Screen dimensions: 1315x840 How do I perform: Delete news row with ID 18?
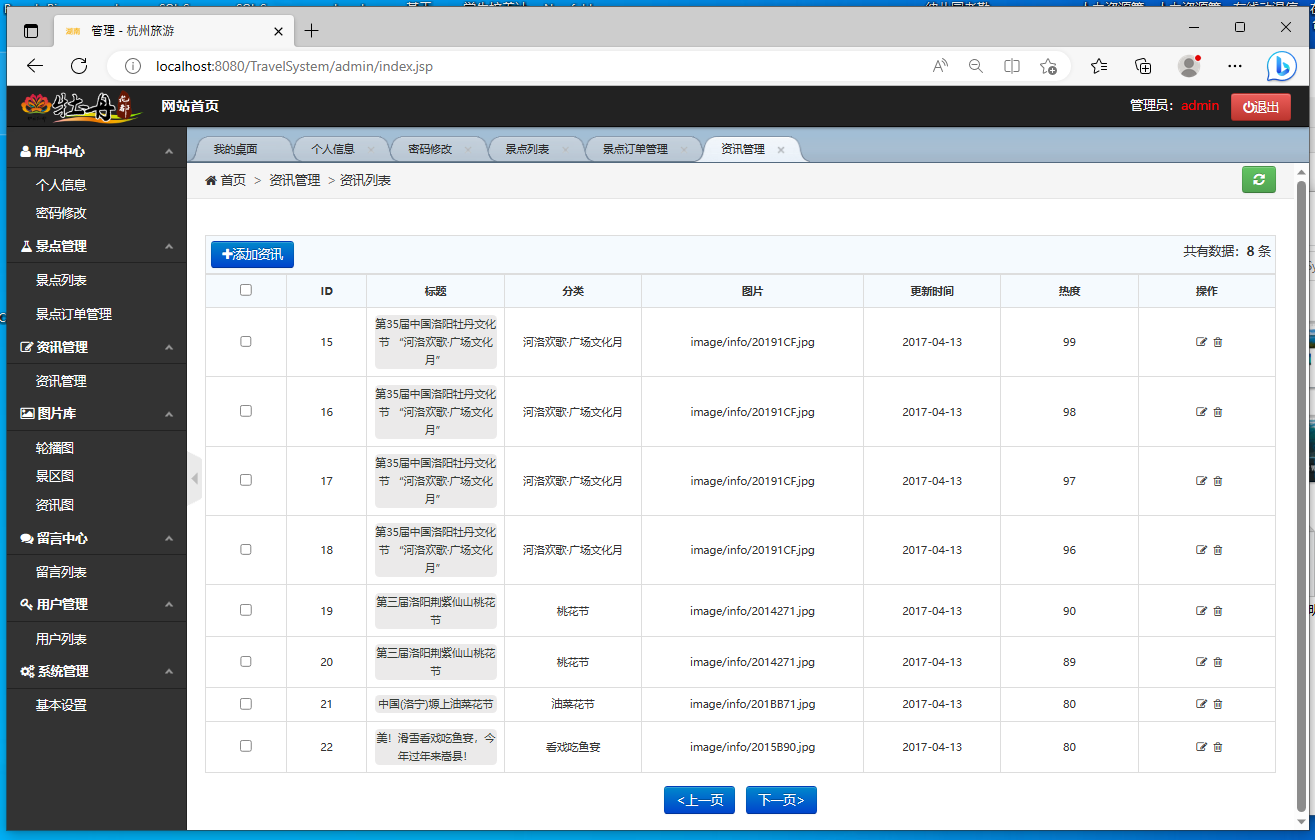click(1218, 550)
